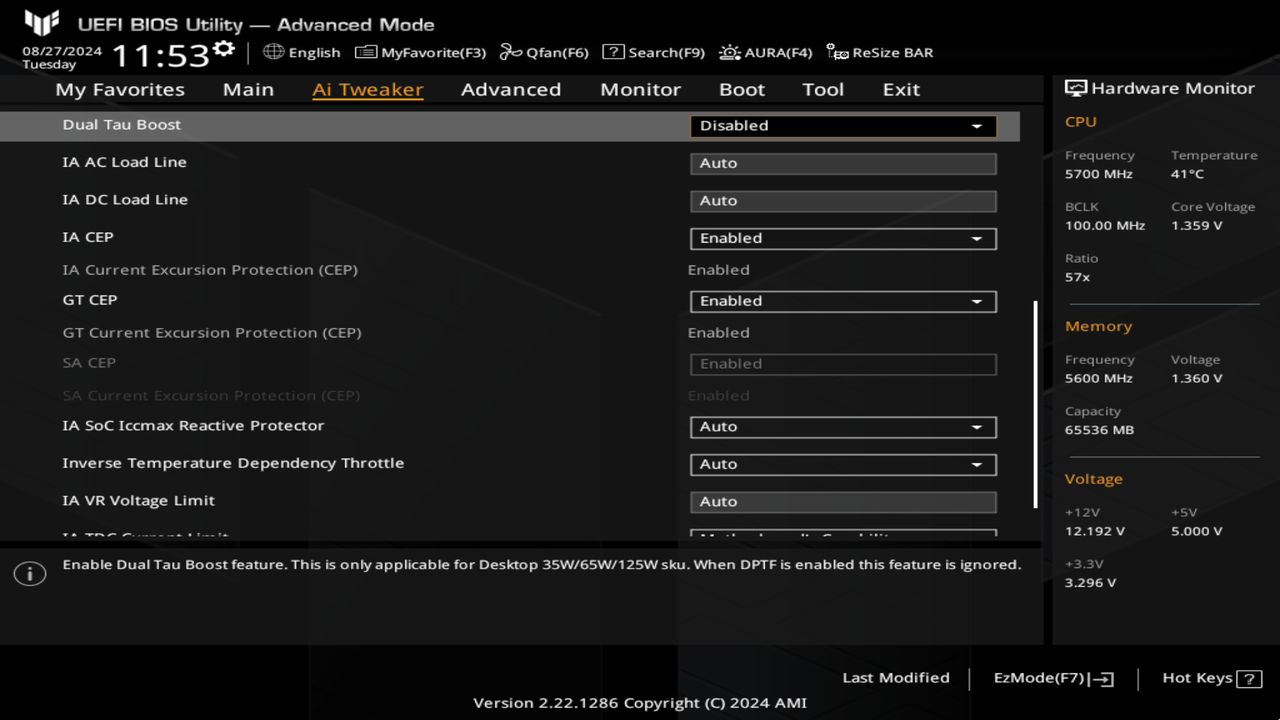Open IA SoC Iccmax Reactive Protector dropdown

tap(843, 427)
